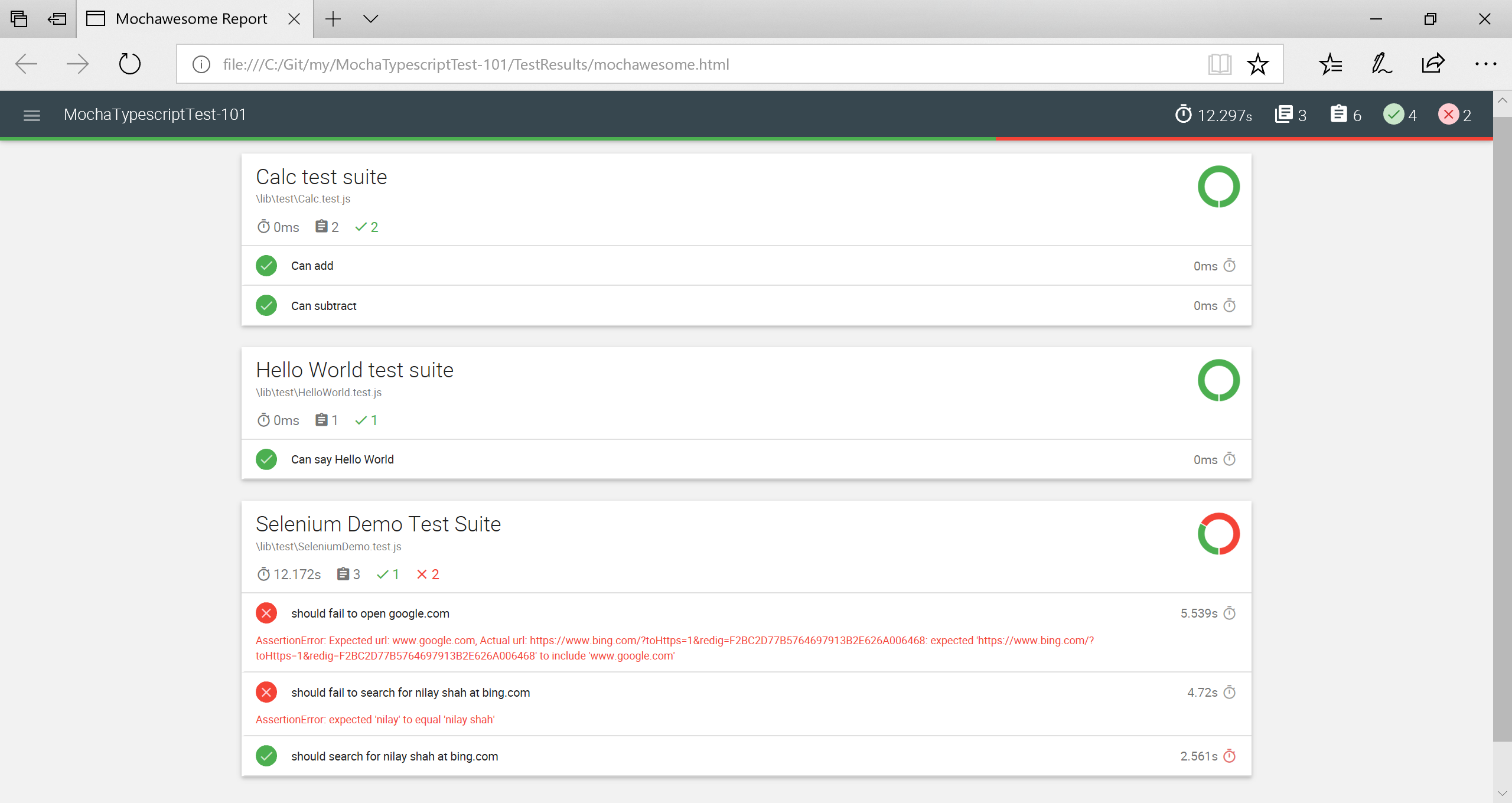Expand should fail to open google.com test

click(746, 632)
